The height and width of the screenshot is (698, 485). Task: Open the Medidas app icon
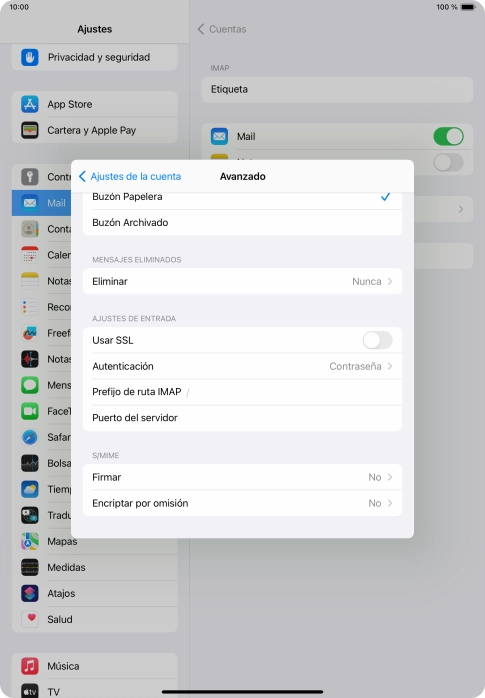(x=30, y=567)
